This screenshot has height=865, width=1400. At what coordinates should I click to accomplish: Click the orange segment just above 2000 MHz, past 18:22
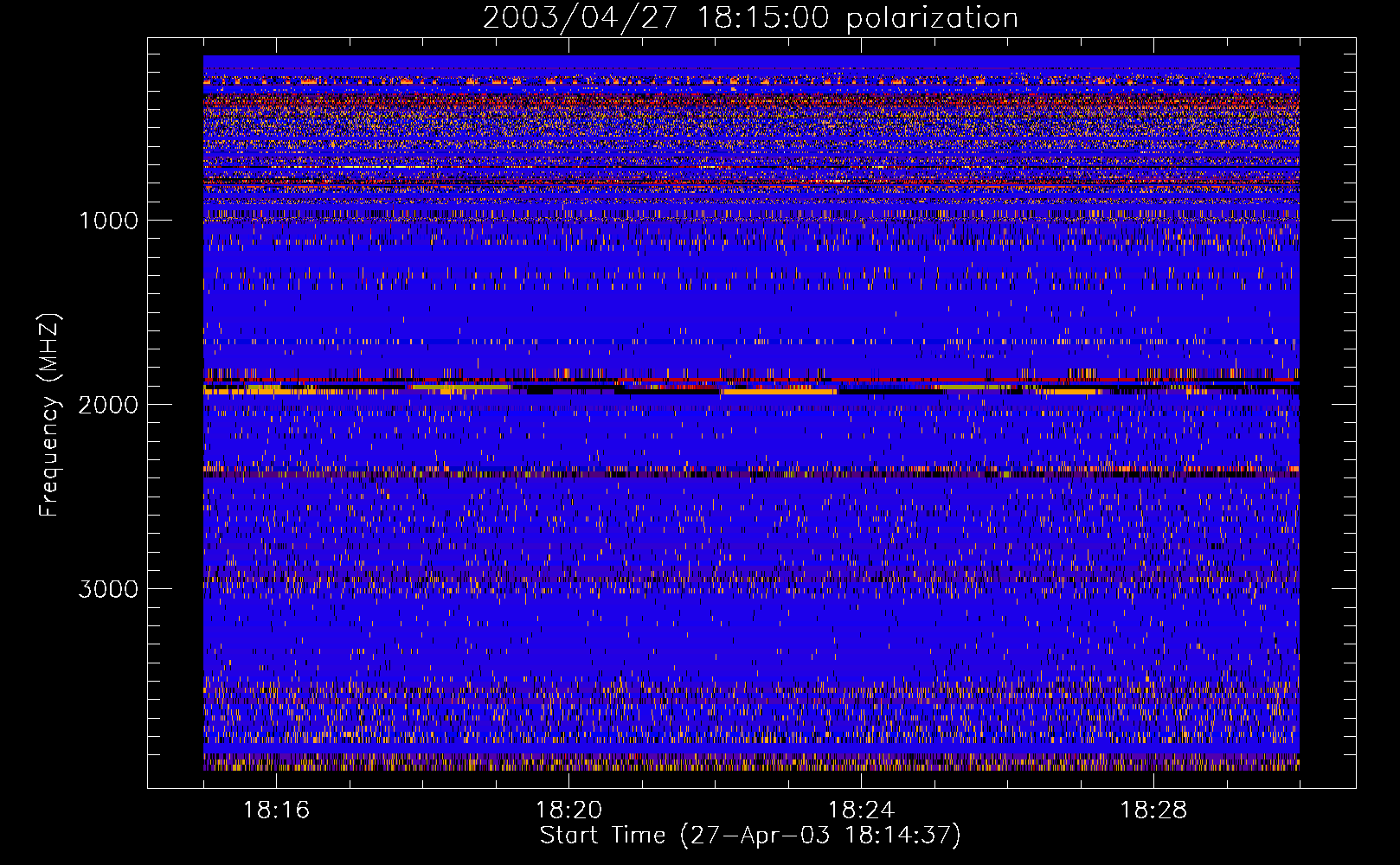[779, 392]
